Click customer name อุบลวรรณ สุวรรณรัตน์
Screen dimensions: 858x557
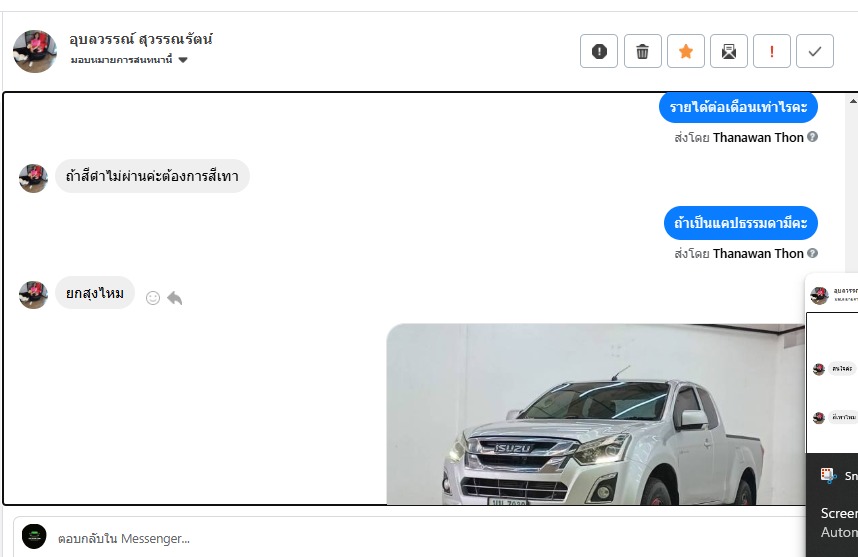click(141, 39)
